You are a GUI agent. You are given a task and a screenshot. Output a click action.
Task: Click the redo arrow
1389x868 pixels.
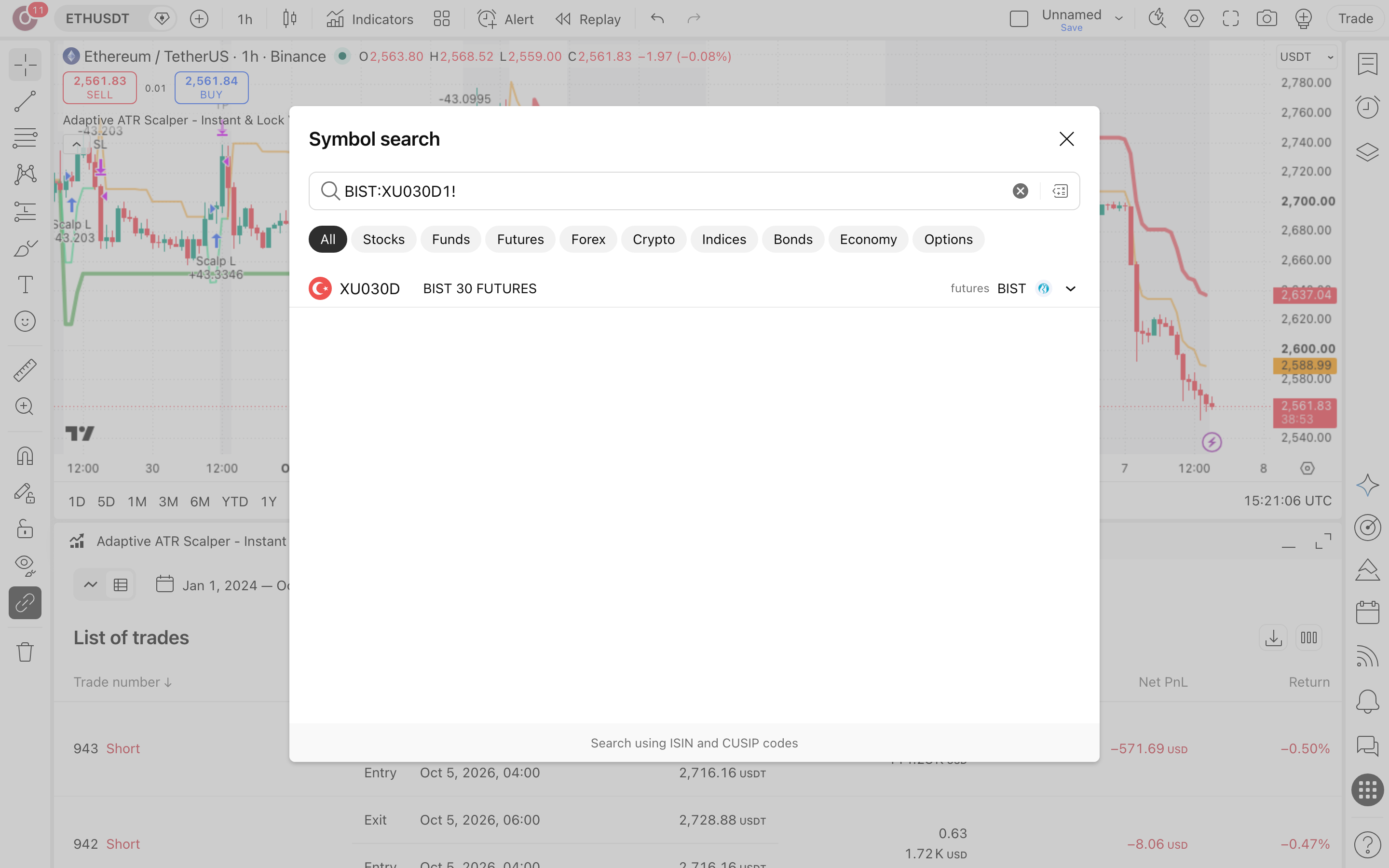[x=694, y=19]
